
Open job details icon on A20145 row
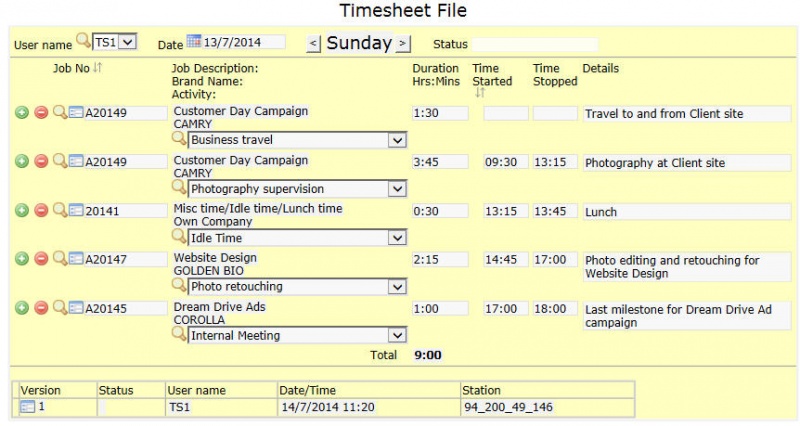click(76, 307)
